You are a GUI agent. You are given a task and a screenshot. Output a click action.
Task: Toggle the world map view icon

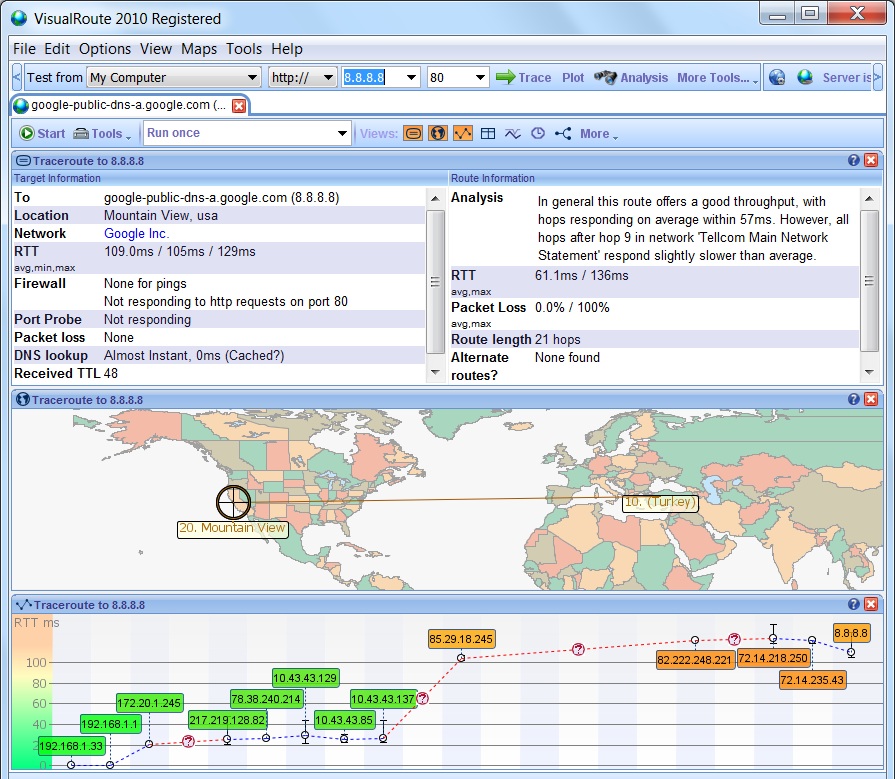(438, 134)
